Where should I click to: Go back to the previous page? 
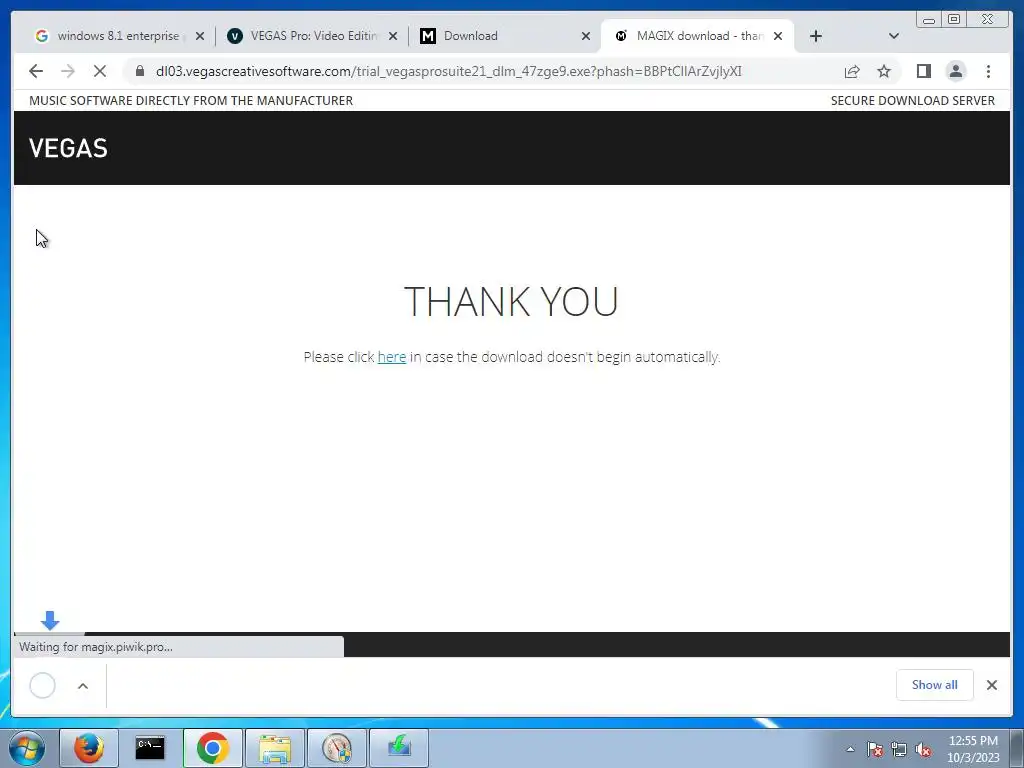pyautogui.click(x=36, y=71)
